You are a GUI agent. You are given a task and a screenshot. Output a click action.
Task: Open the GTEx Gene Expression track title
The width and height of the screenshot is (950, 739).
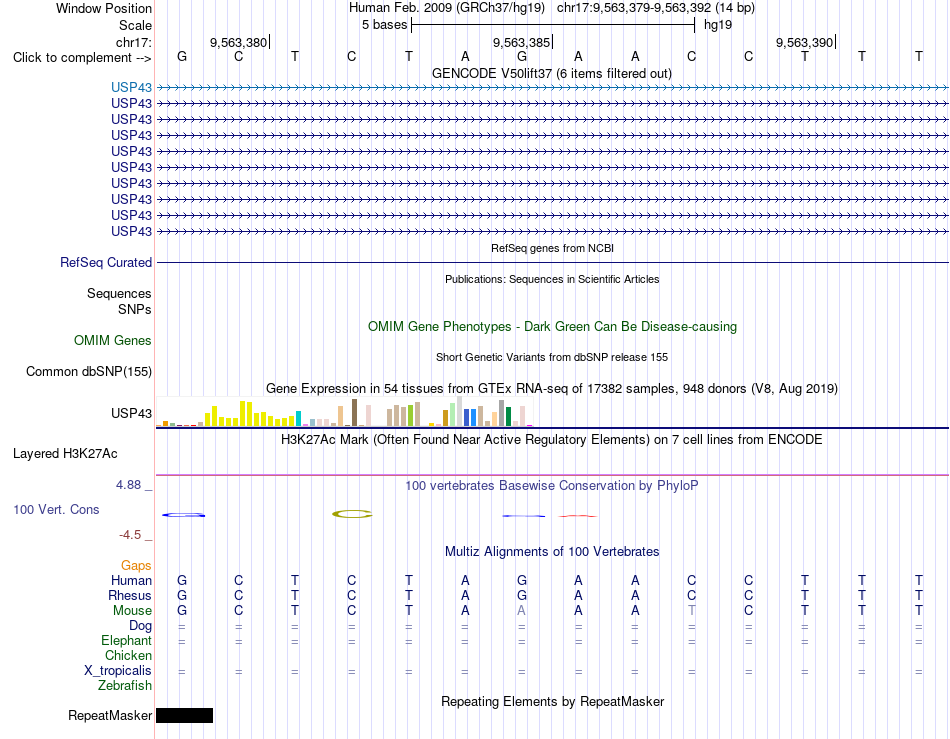tap(552, 388)
